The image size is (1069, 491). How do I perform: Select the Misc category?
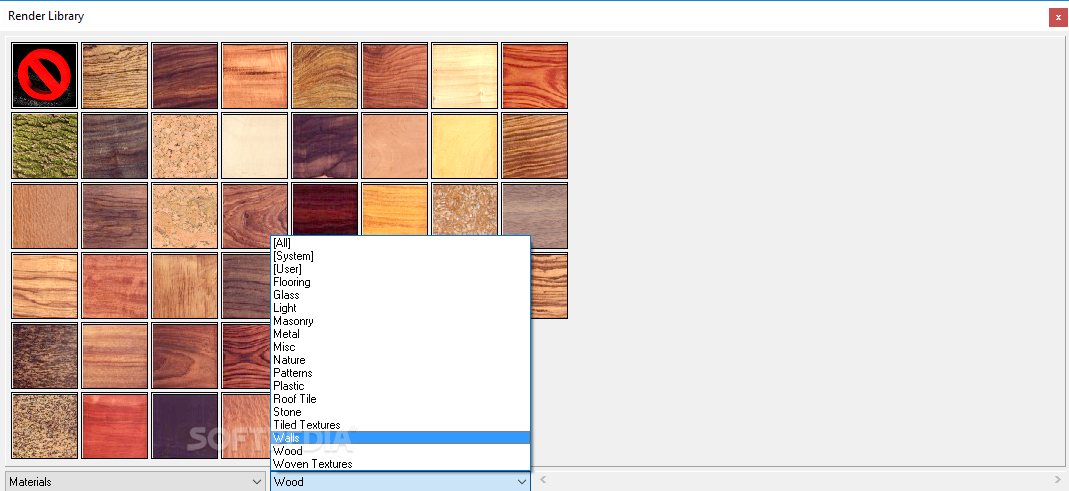[x=400, y=346]
